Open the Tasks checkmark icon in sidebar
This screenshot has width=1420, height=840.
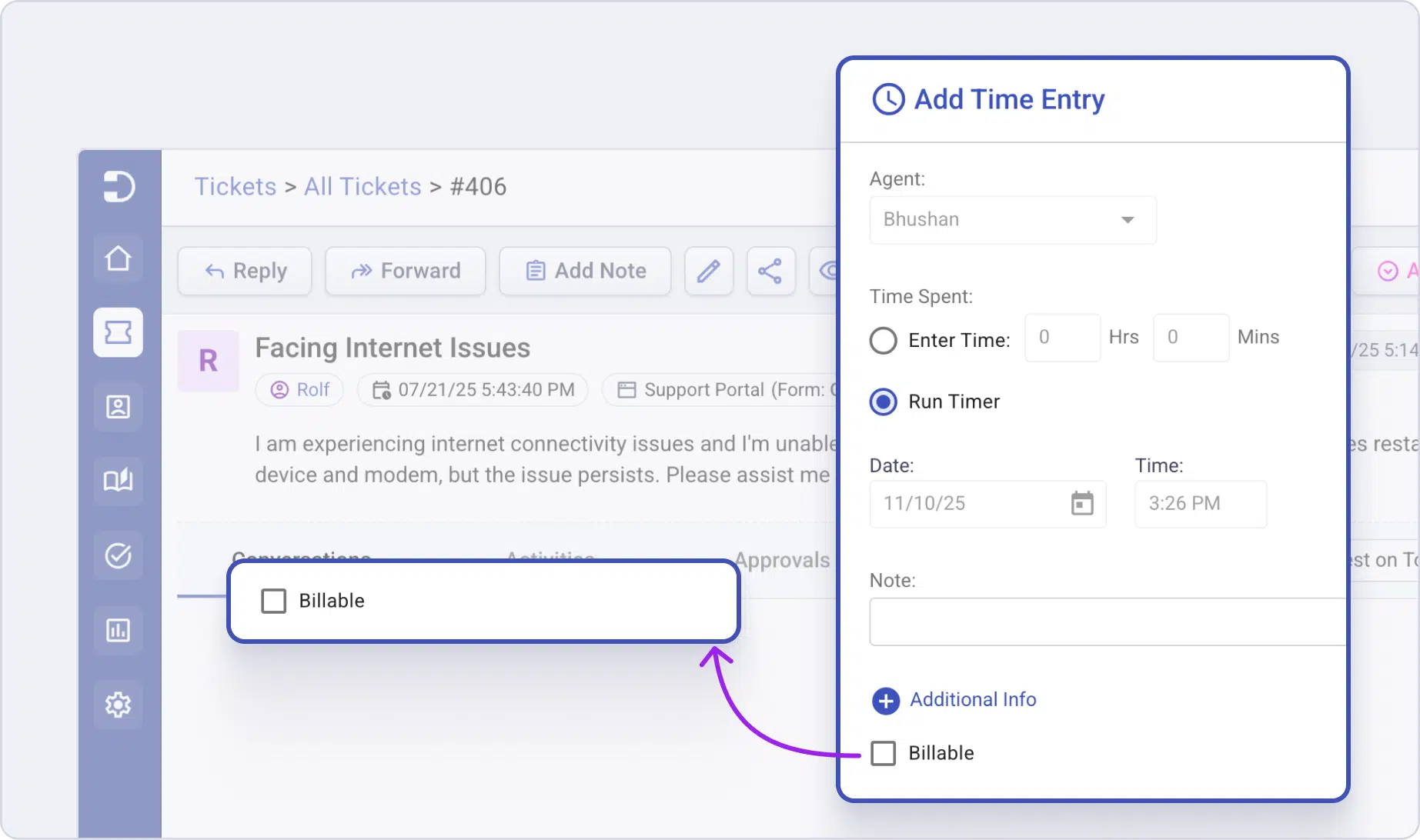(118, 555)
